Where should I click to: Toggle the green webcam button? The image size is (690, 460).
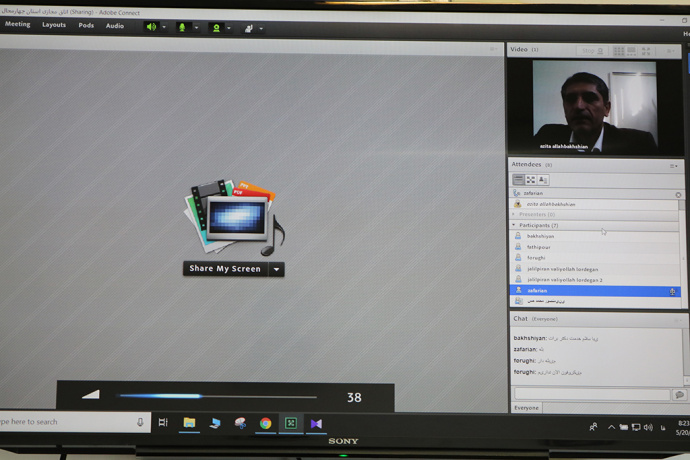click(x=215, y=27)
